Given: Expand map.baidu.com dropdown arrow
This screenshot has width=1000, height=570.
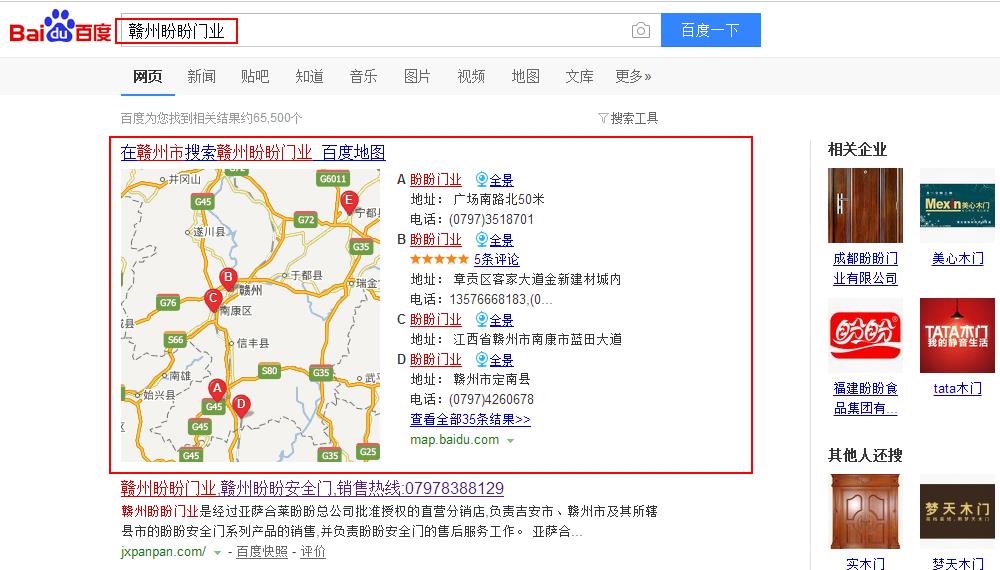Looking at the screenshot, I should click(510, 441).
